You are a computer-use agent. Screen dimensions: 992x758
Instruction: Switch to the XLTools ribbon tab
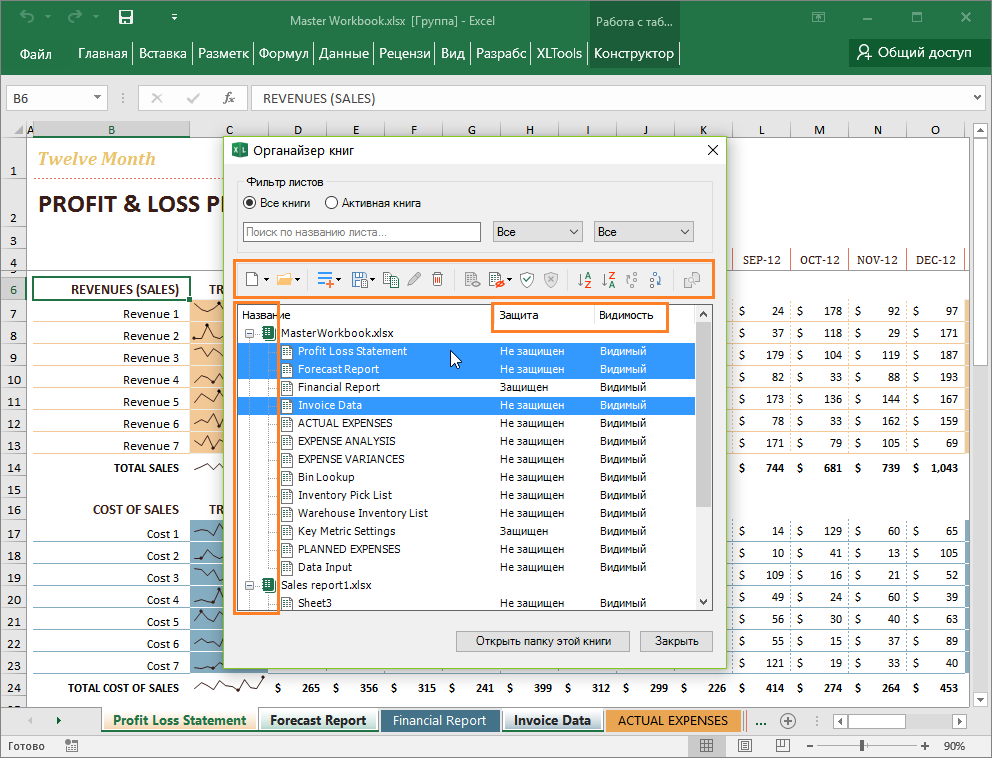click(558, 54)
